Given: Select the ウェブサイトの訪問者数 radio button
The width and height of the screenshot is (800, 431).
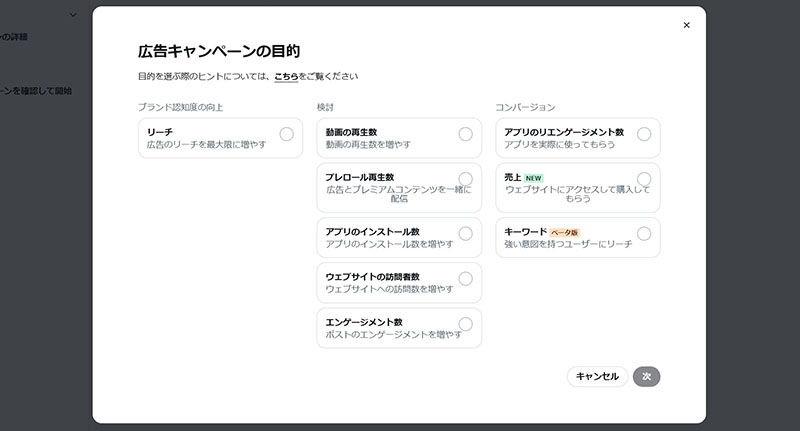Looking at the screenshot, I should (x=465, y=279).
